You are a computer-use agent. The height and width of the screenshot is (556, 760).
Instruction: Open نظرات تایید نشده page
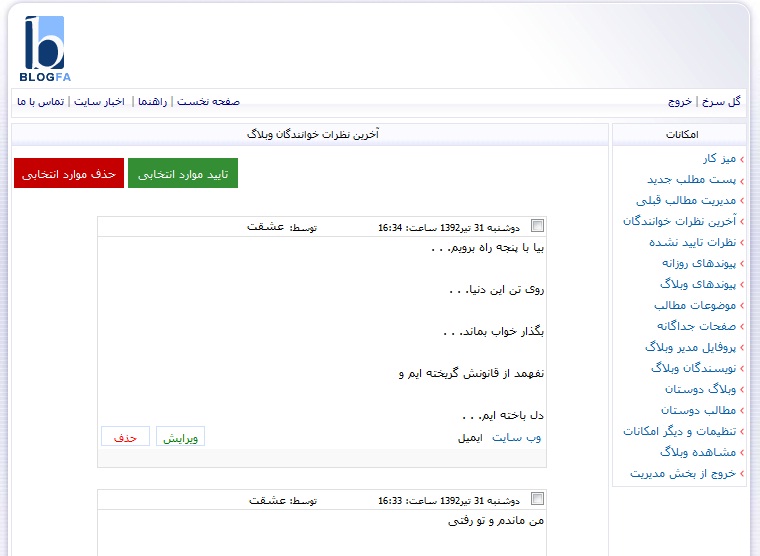coord(693,242)
